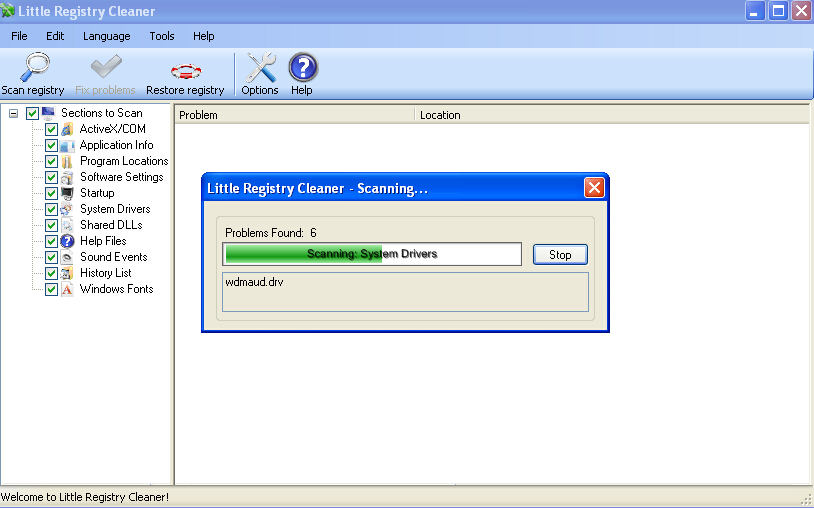The image size is (814, 508).
Task: Uncheck the ActiveX/COM checkbox
Action: [x=51, y=129]
